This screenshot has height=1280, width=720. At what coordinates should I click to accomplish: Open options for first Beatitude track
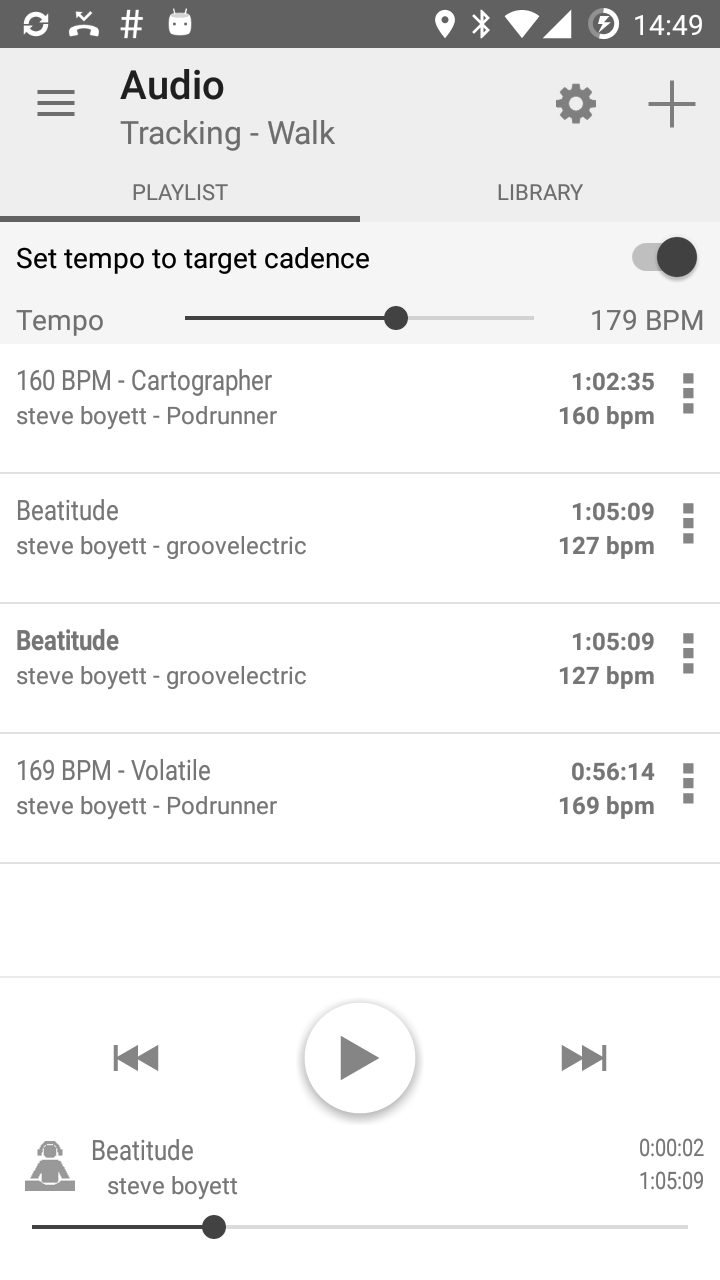click(x=688, y=524)
